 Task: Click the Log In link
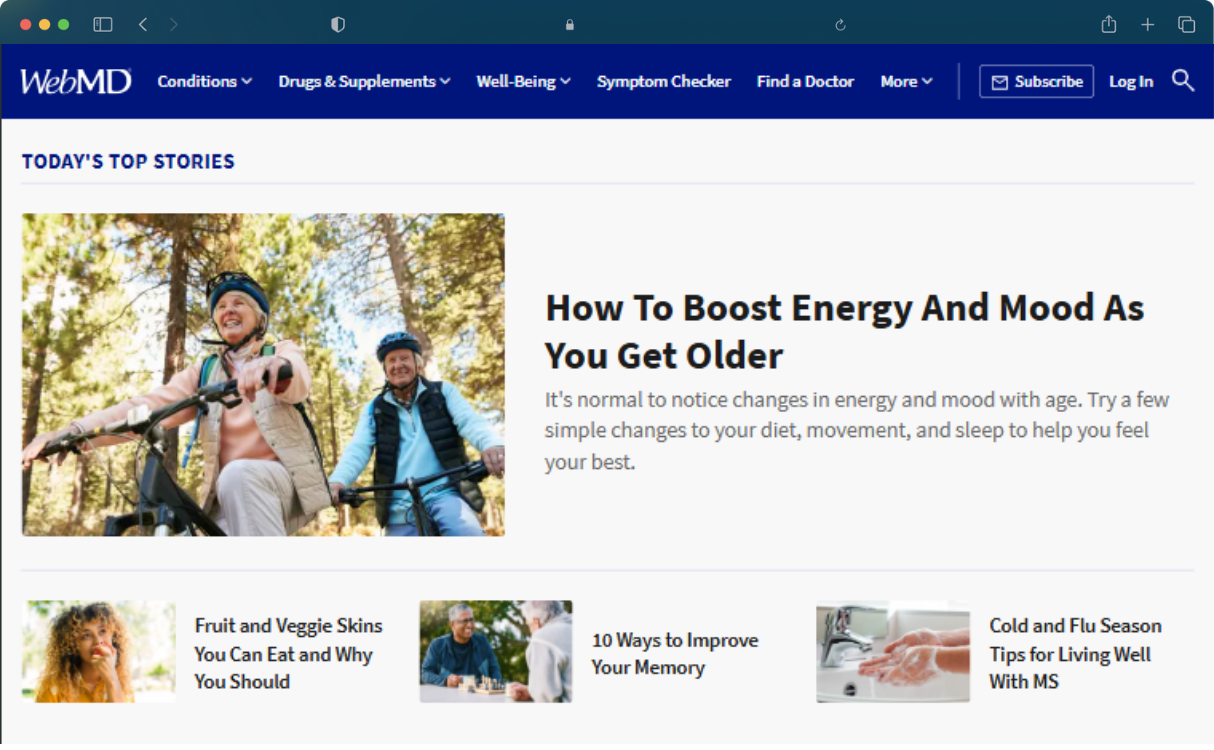coord(1131,81)
